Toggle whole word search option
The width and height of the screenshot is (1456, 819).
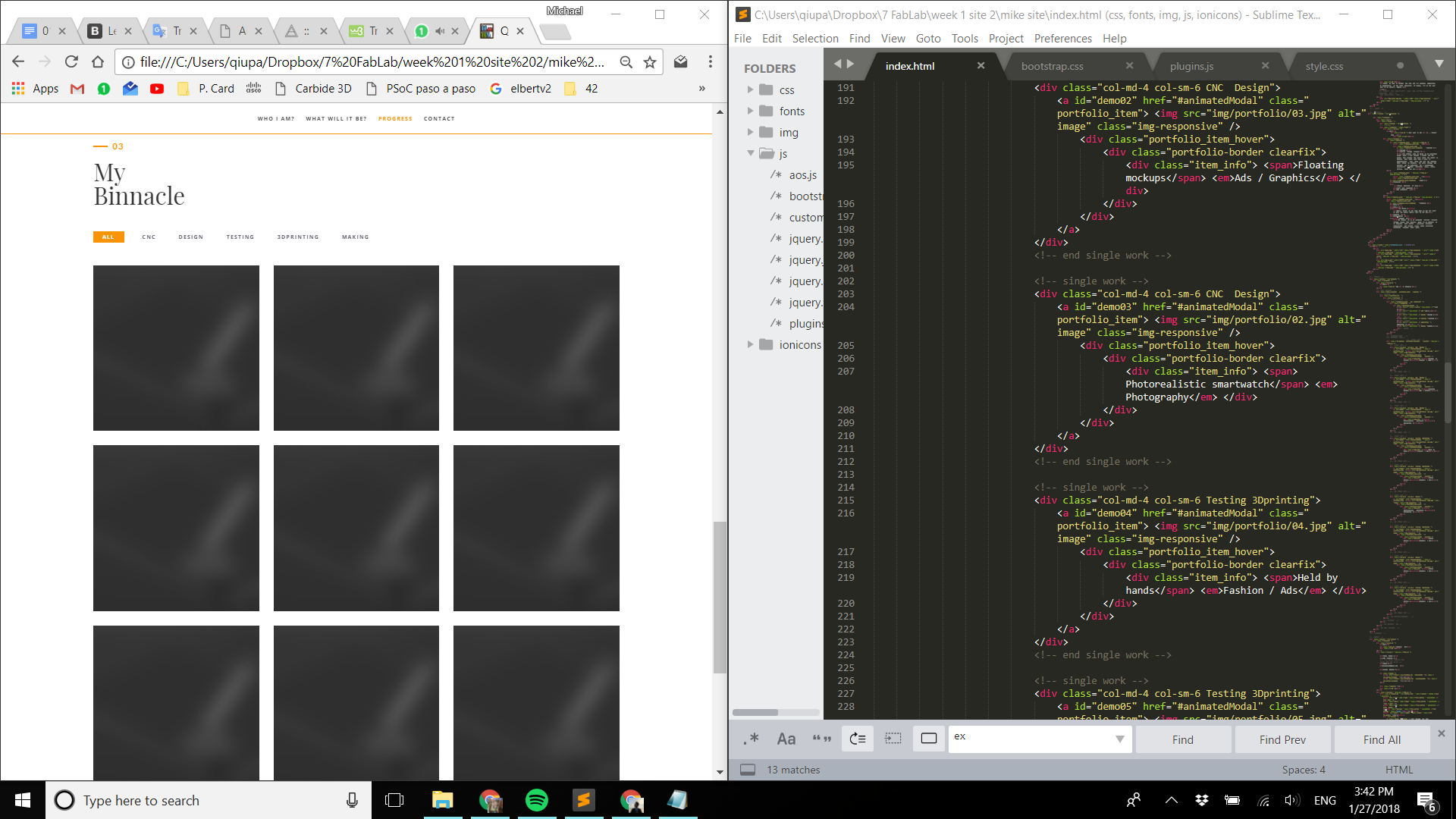pyautogui.click(x=822, y=739)
